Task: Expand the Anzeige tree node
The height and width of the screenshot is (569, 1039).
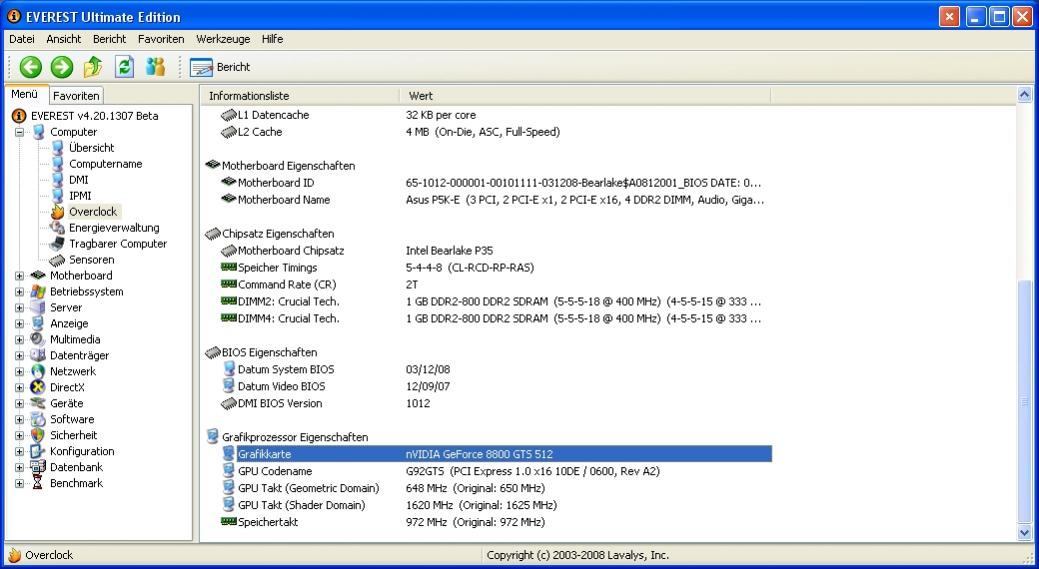Action: [19, 323]
